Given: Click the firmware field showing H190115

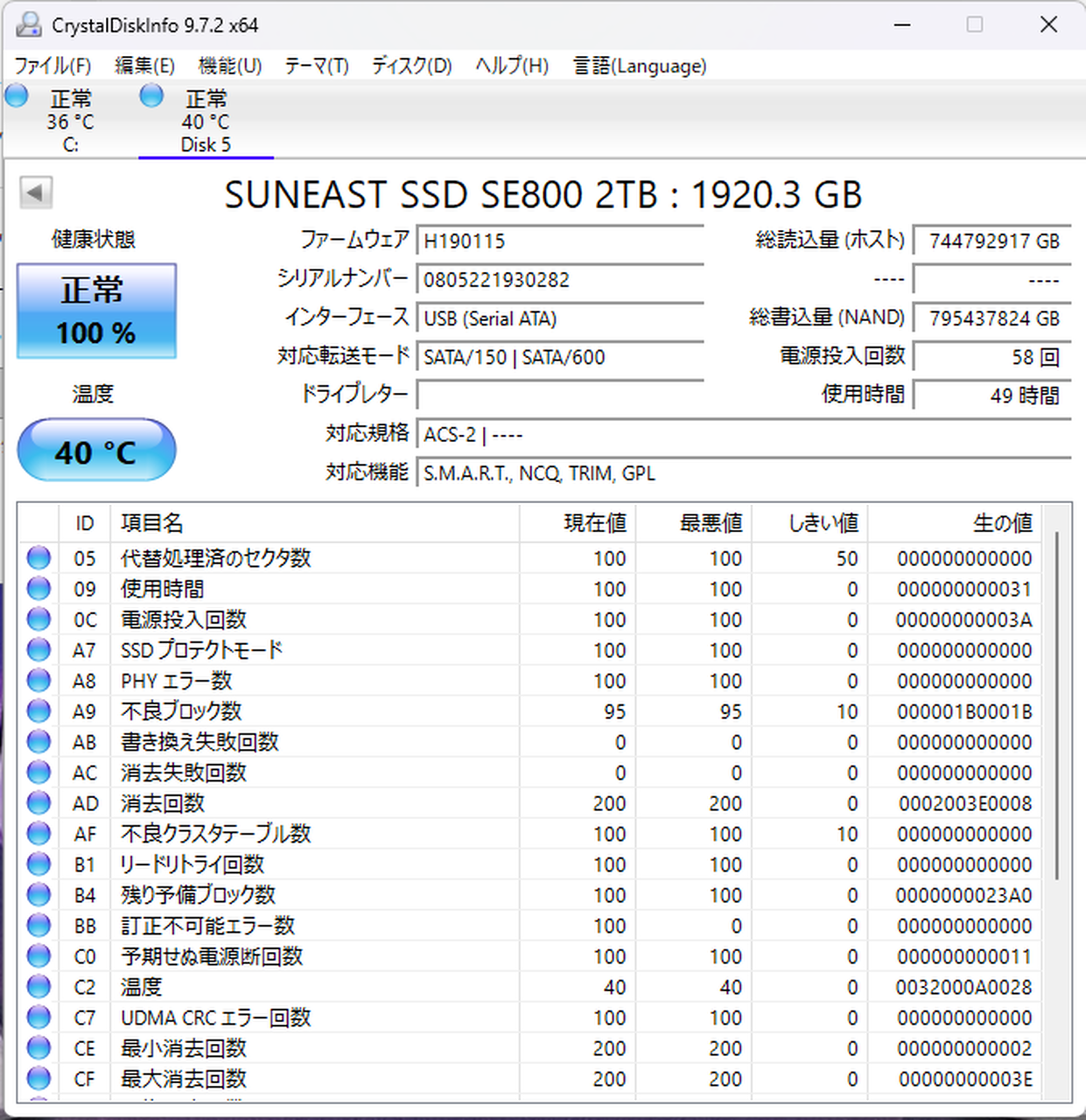Looking at the screenshot, I should (x=560, y=241).
